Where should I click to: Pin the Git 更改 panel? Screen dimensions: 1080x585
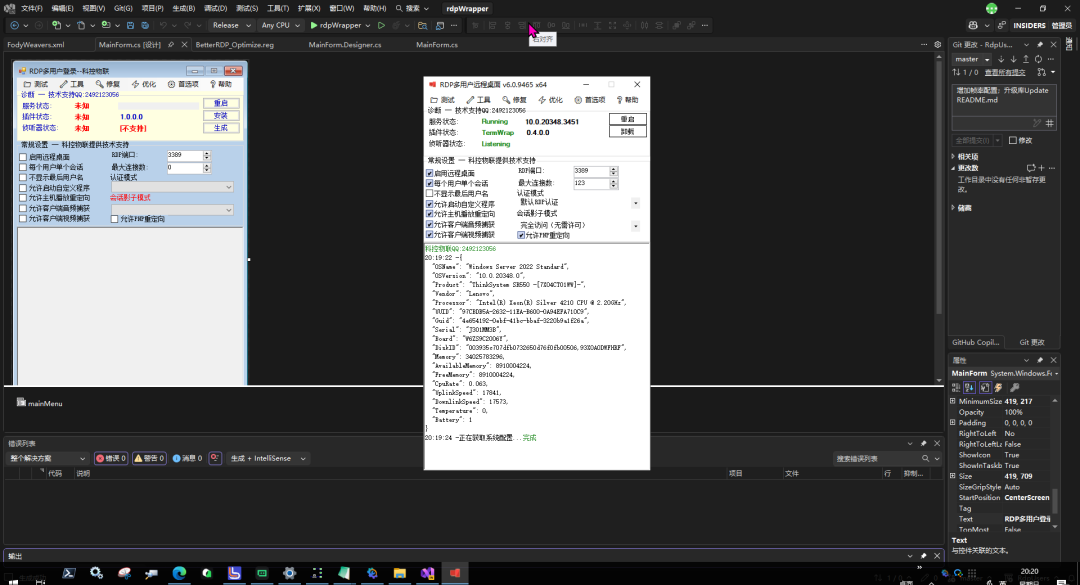point(1040,45)
